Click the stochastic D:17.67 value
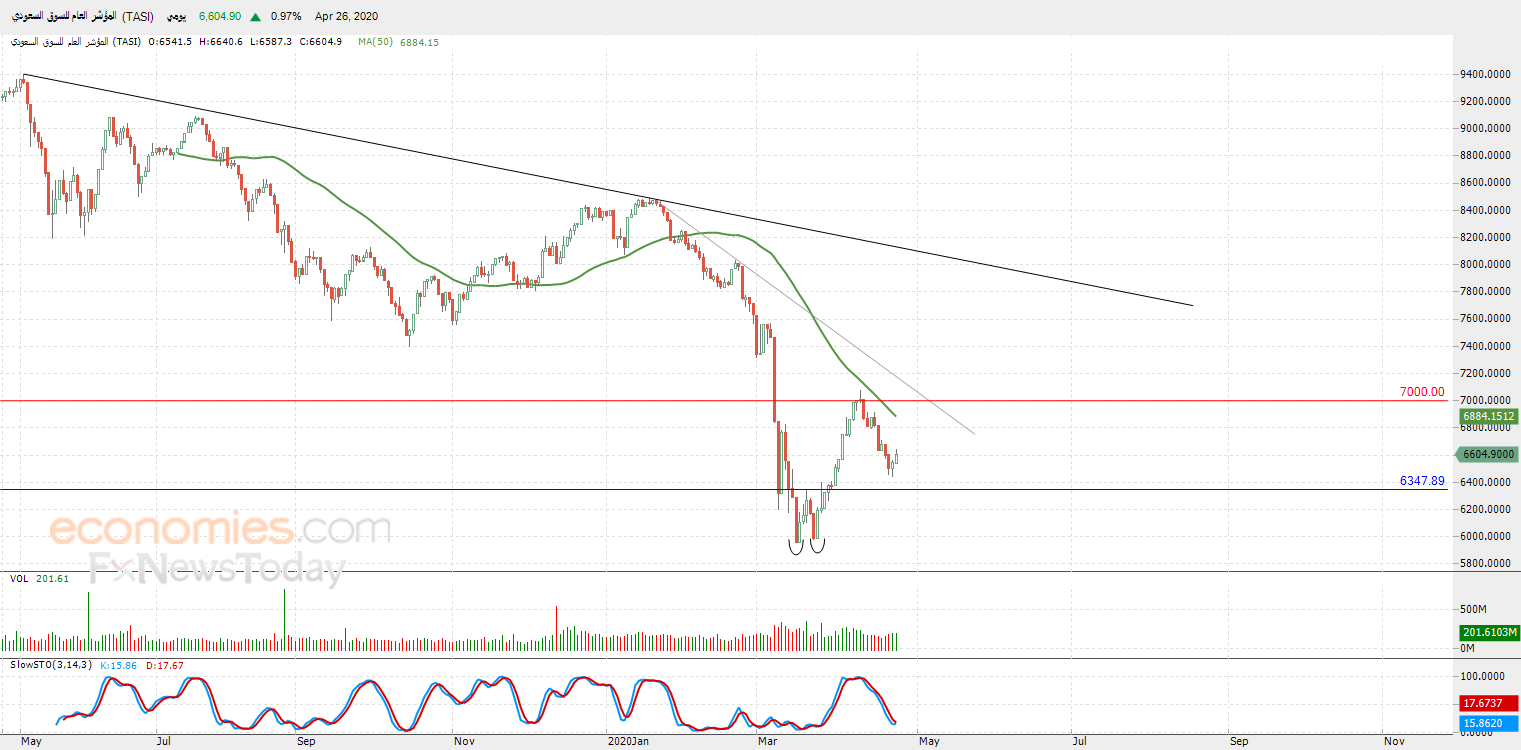The width and height of the screenshot is (1521, 750). click(x=165, y=664)
